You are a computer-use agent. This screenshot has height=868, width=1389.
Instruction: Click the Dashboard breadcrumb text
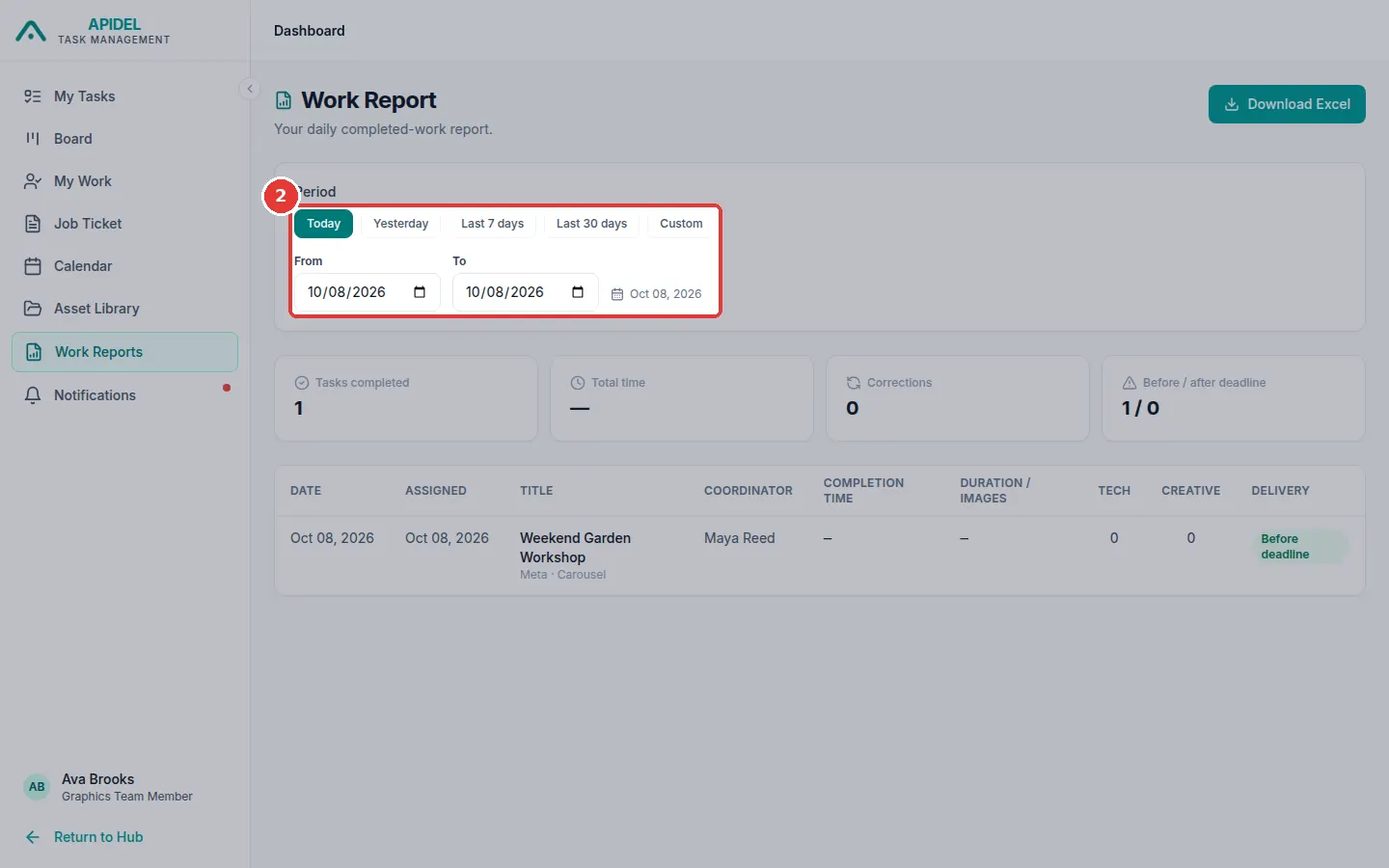point(310,31)
